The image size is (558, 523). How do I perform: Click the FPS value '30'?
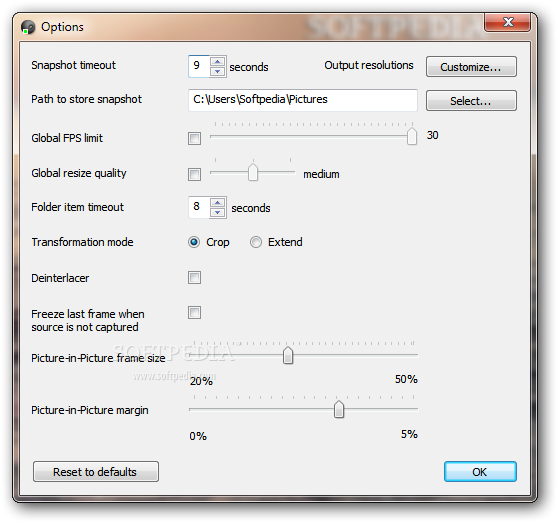[x=432, y=135]
